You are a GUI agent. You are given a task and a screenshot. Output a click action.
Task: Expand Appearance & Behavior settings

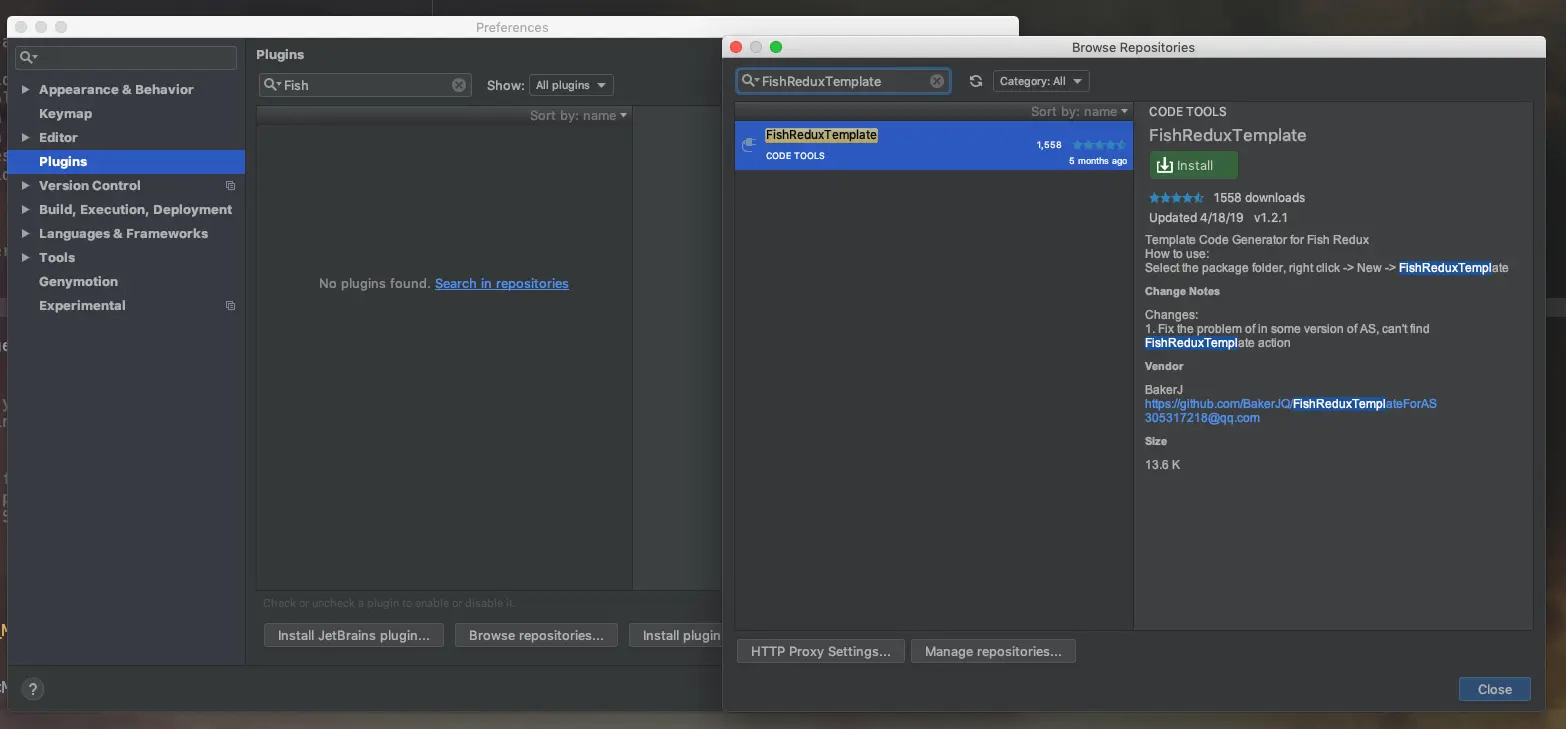[25, 90]
